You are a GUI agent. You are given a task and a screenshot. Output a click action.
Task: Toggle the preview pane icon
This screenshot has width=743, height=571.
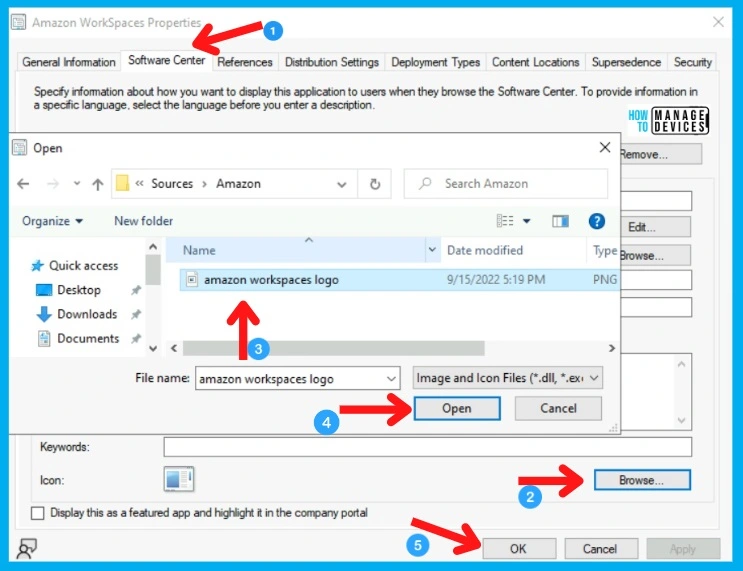tap(560, 221)
